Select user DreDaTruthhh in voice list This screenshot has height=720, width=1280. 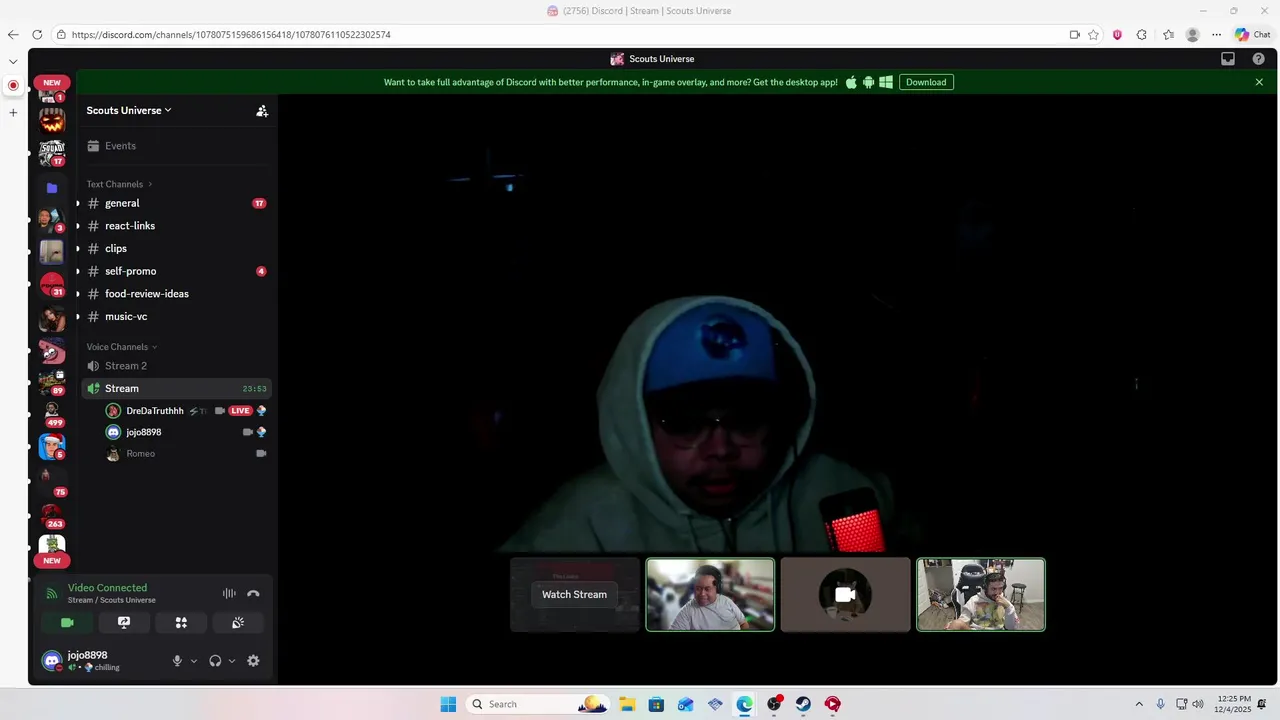pos(186,411)
